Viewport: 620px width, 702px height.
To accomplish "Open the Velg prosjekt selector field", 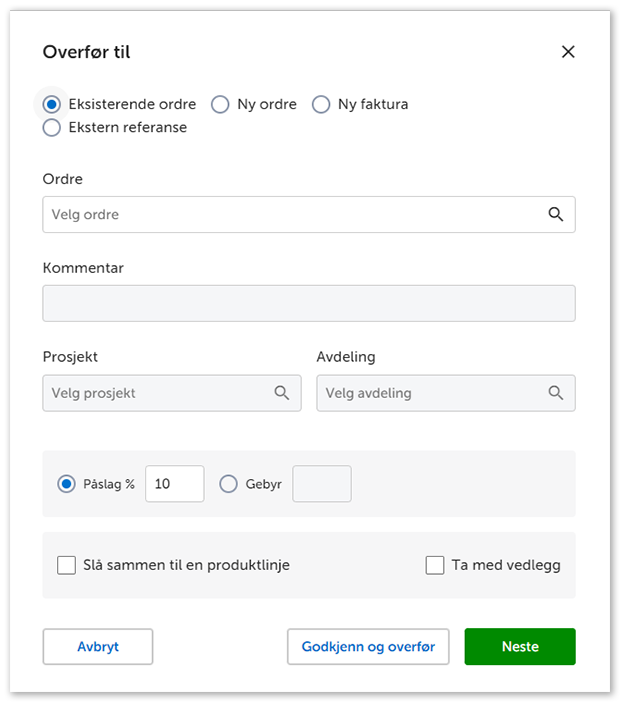I will [x=155, y=393].
